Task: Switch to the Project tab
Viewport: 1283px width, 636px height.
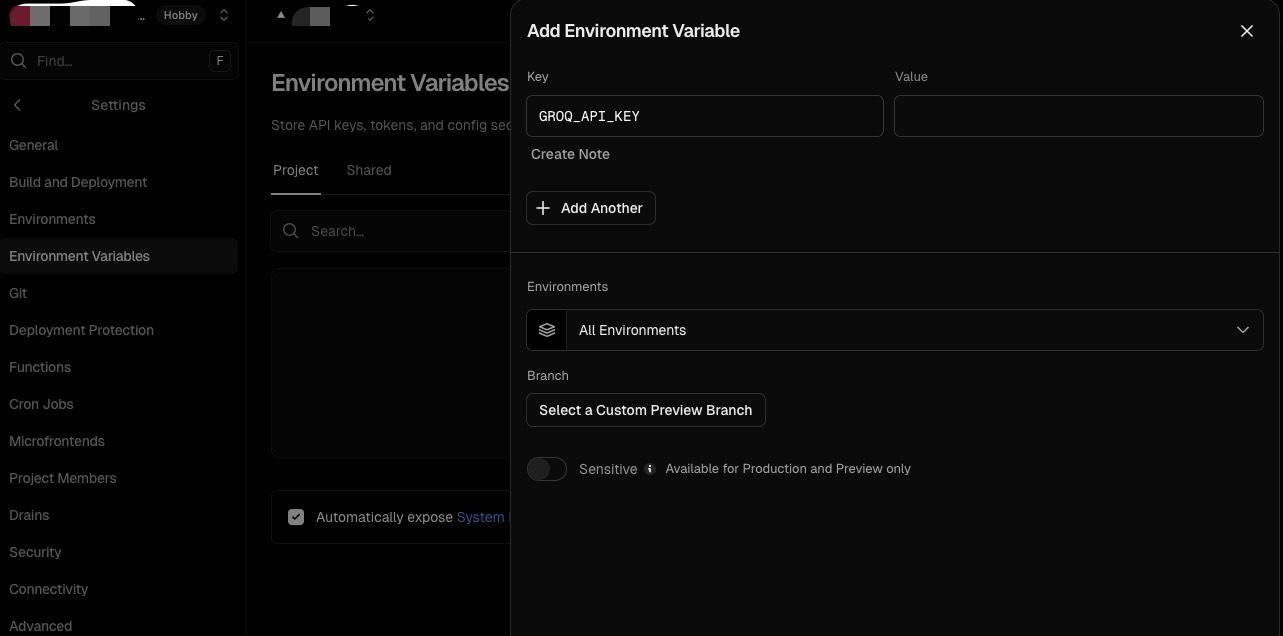Action: tap(296, 170)
